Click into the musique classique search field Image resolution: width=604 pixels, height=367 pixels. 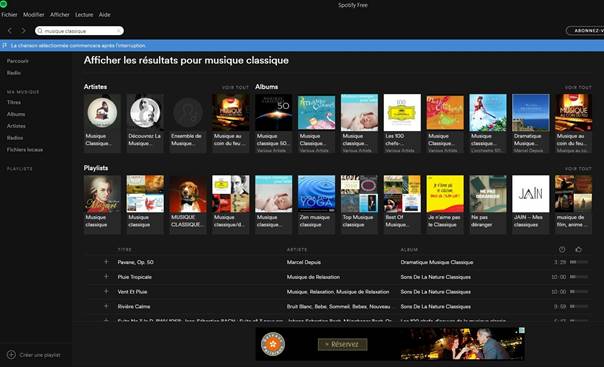click(x=80, y=30)
